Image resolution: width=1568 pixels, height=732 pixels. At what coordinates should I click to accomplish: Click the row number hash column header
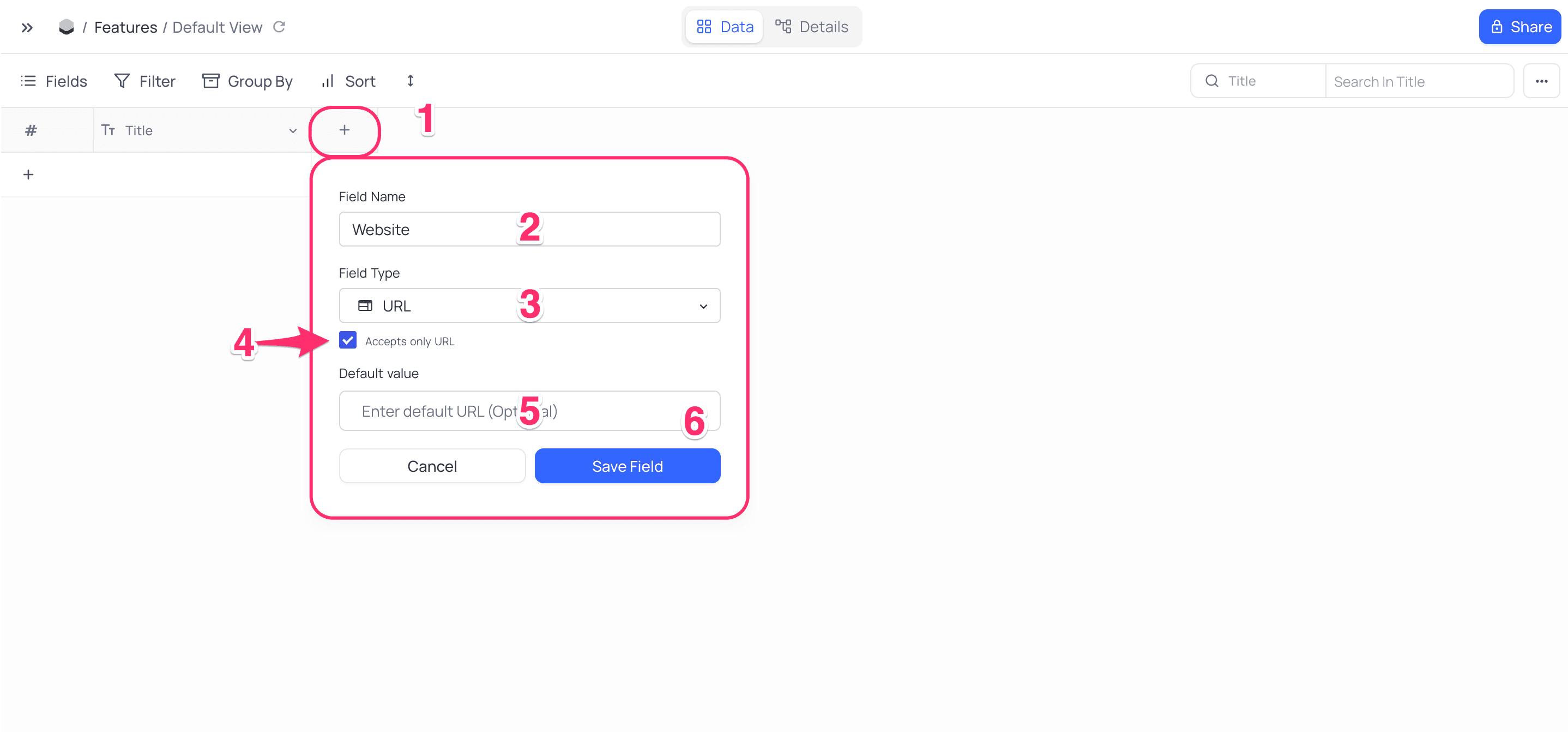tap(31, 130)
